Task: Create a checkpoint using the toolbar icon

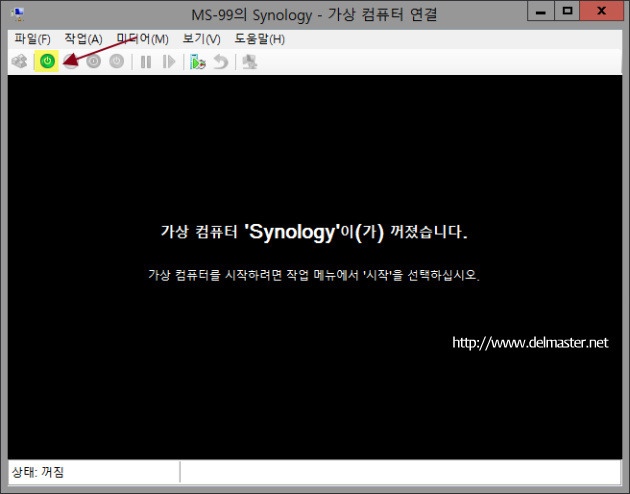Action: [x=198, y=62]
